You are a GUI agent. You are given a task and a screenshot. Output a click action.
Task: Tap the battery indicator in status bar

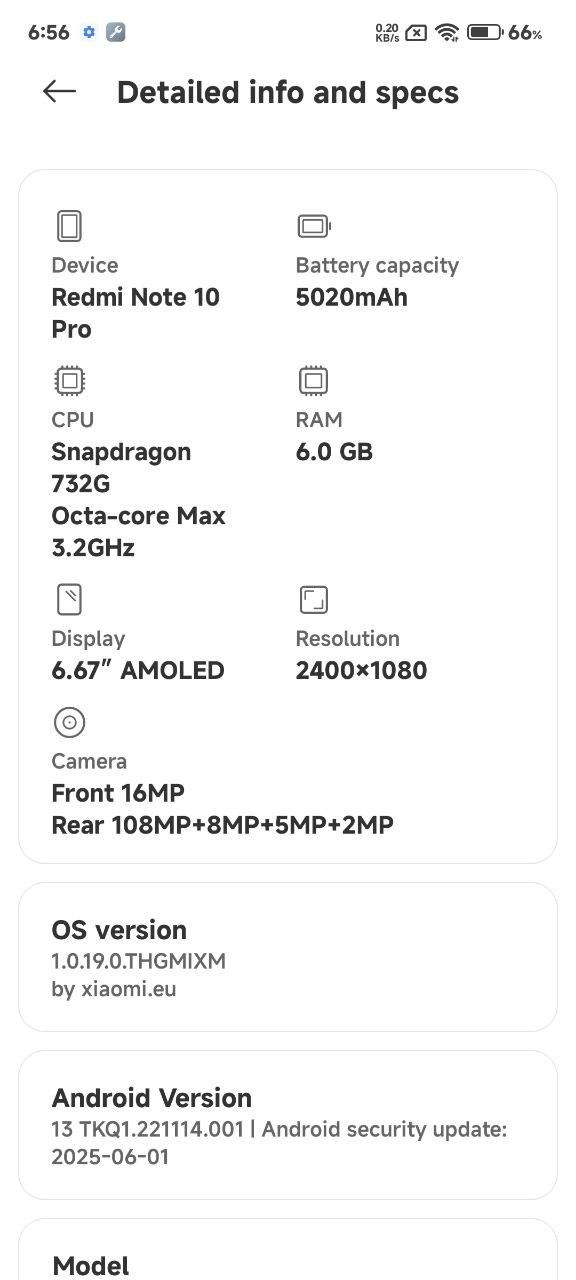coord(485,32)
